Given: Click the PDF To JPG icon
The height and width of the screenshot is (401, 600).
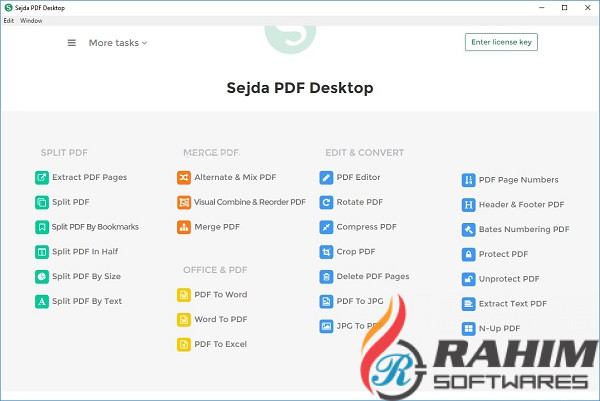Looking at the screenshot, I should click(x=326, y=302).
